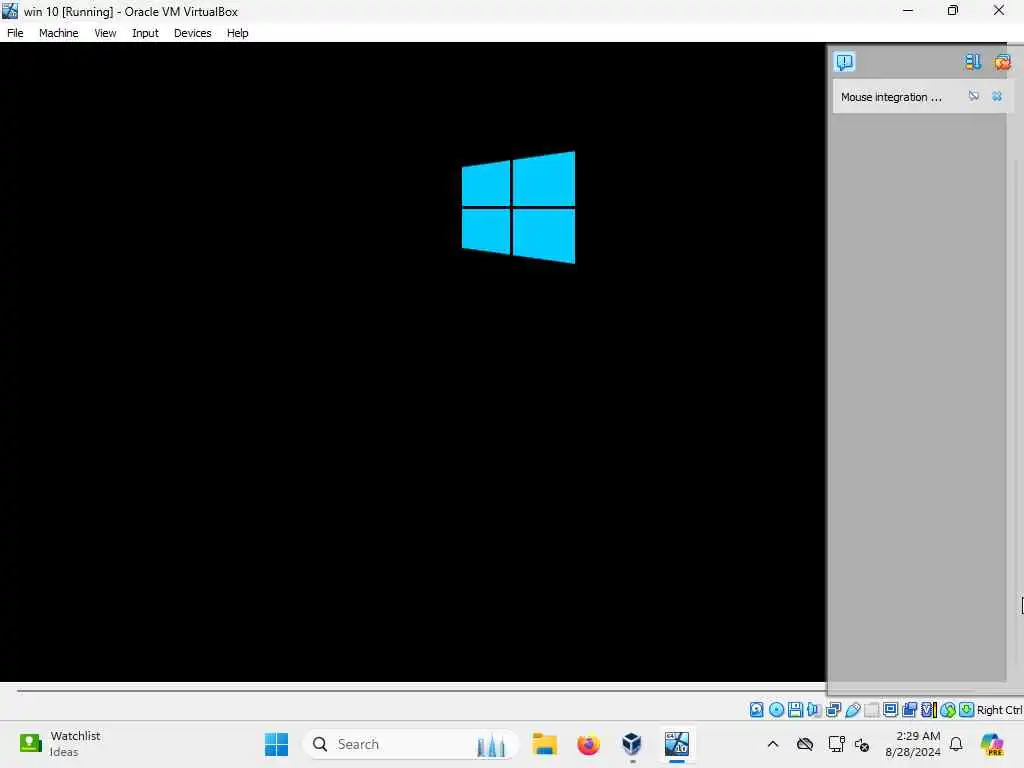The height and width of the screenshot is (768, 1024).
Task: Click the cloud sync tray icon
Action: (805, 744)
